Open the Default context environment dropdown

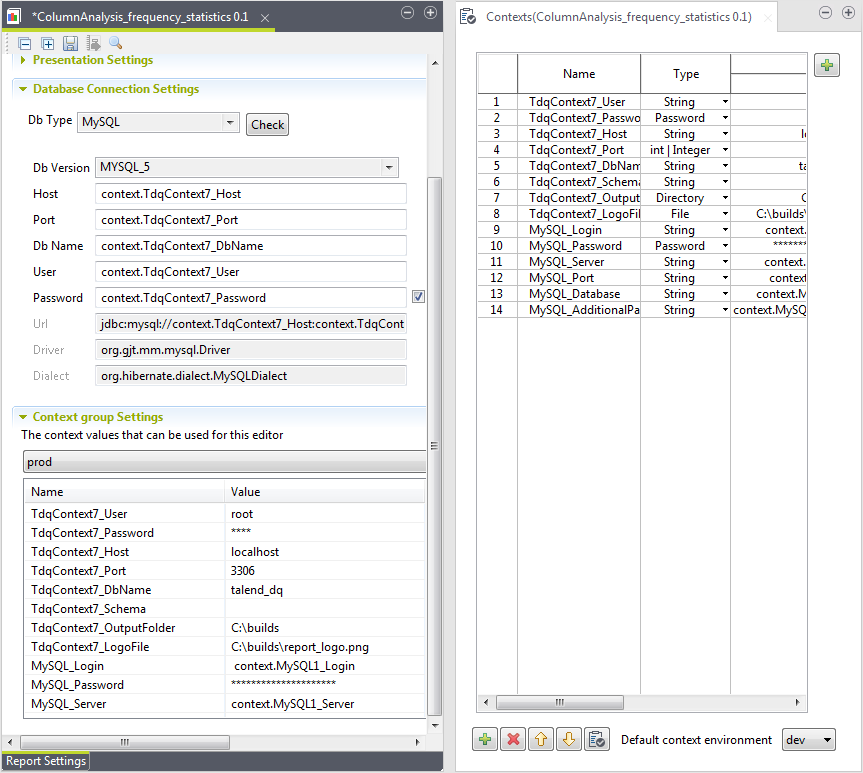click(808, 739)
